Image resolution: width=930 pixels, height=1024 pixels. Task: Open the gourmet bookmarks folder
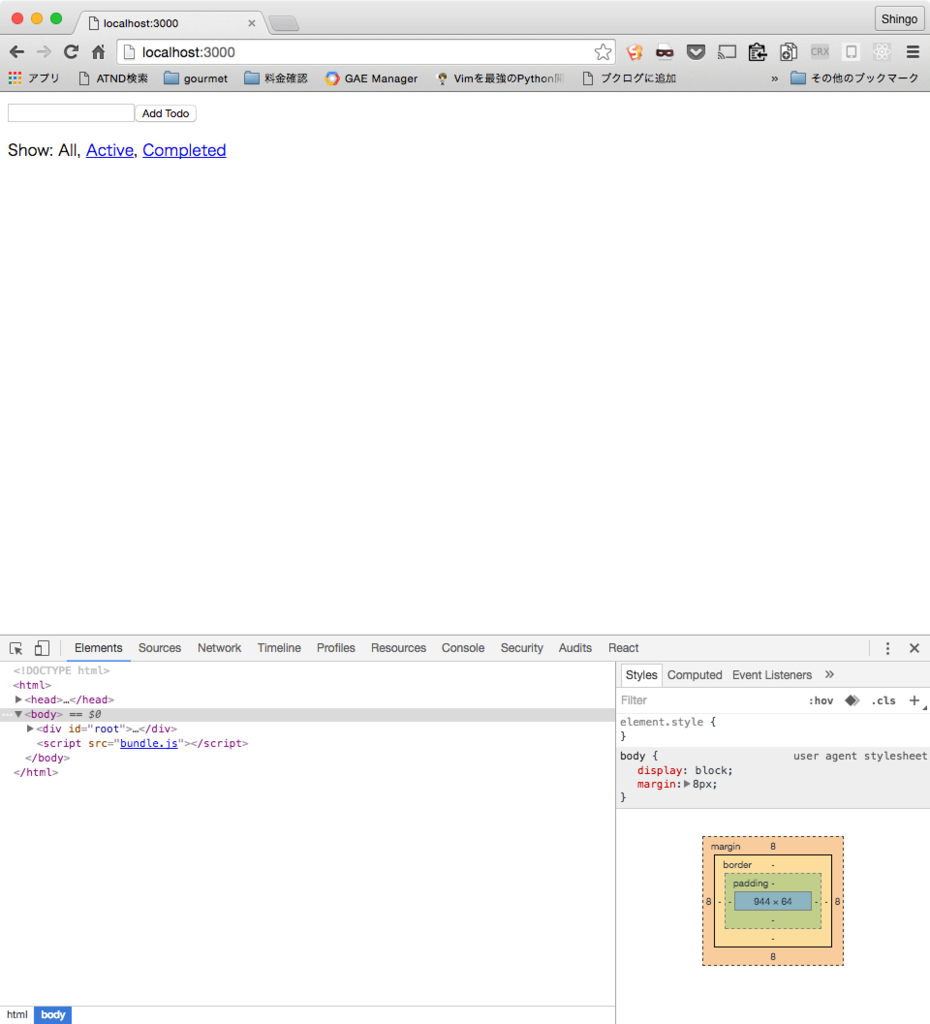(195, 78)
